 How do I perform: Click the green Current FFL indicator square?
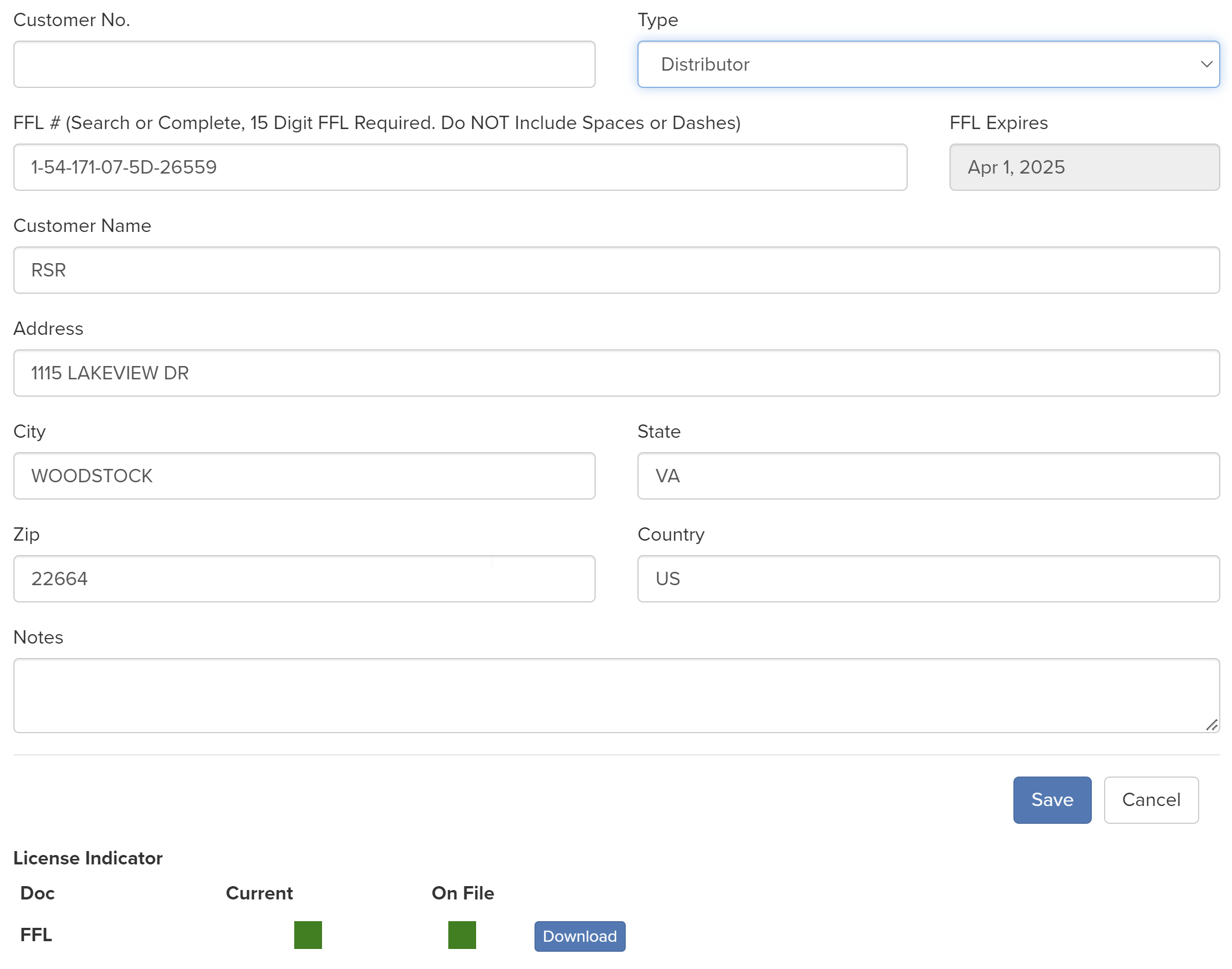308,935
